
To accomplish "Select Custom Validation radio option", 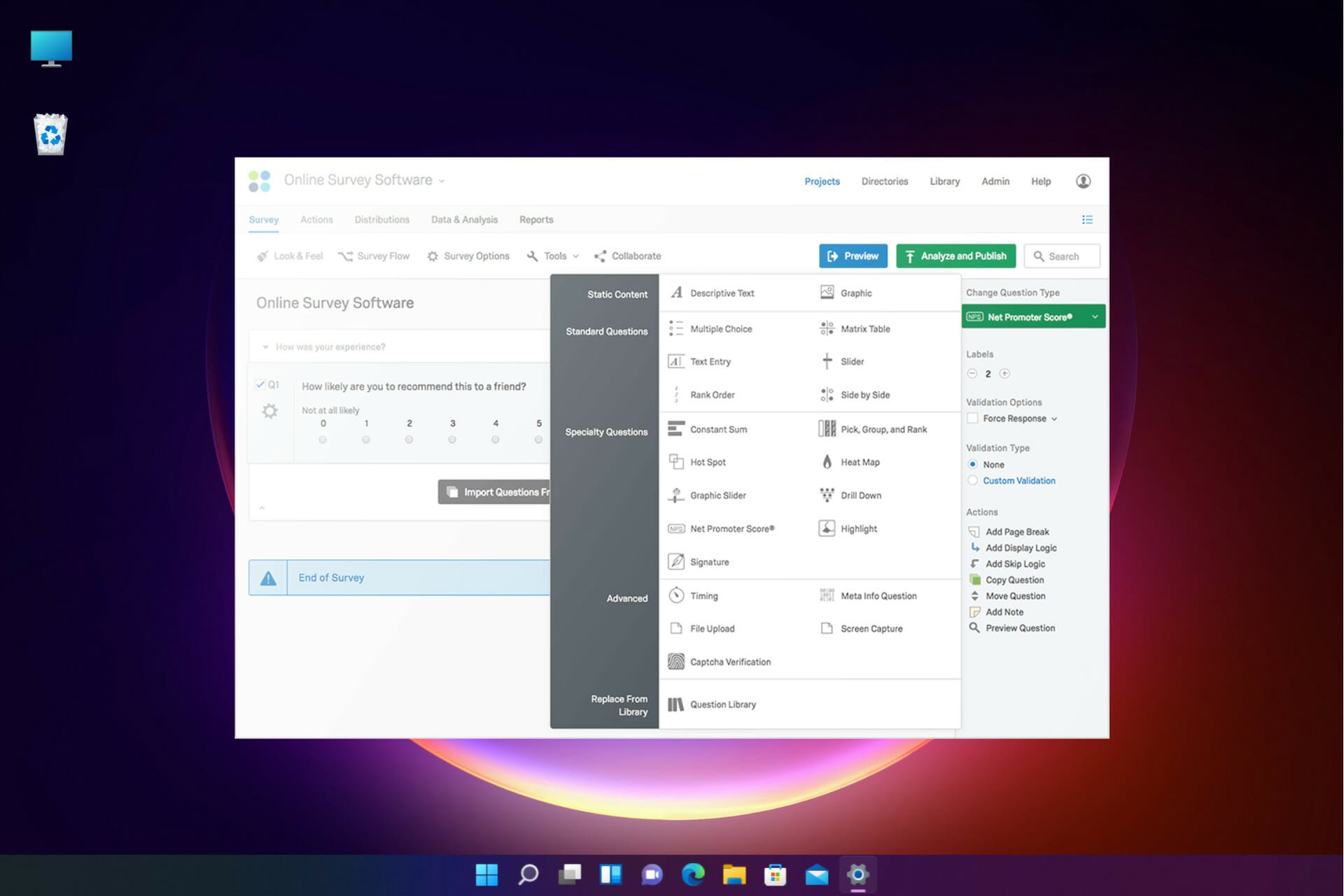I will click(x=972, y=481).
